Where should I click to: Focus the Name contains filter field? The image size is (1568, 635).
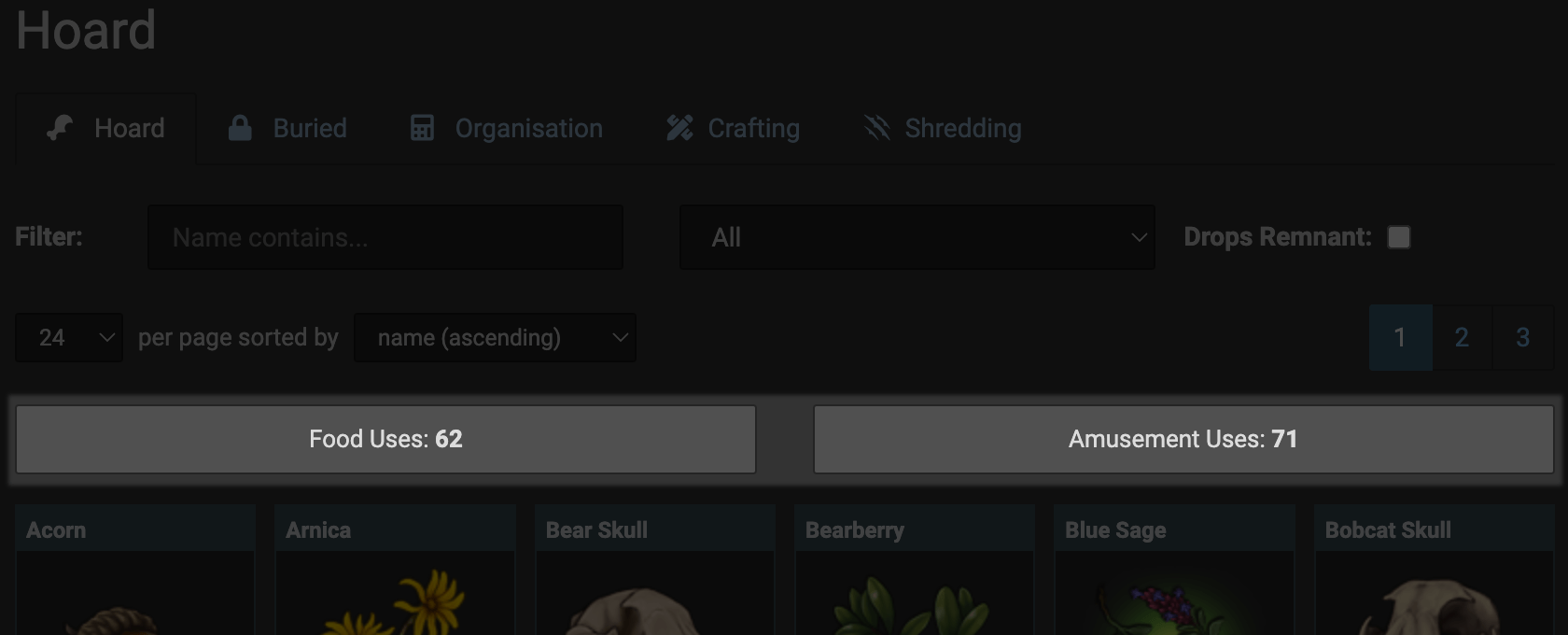(385, 237)
